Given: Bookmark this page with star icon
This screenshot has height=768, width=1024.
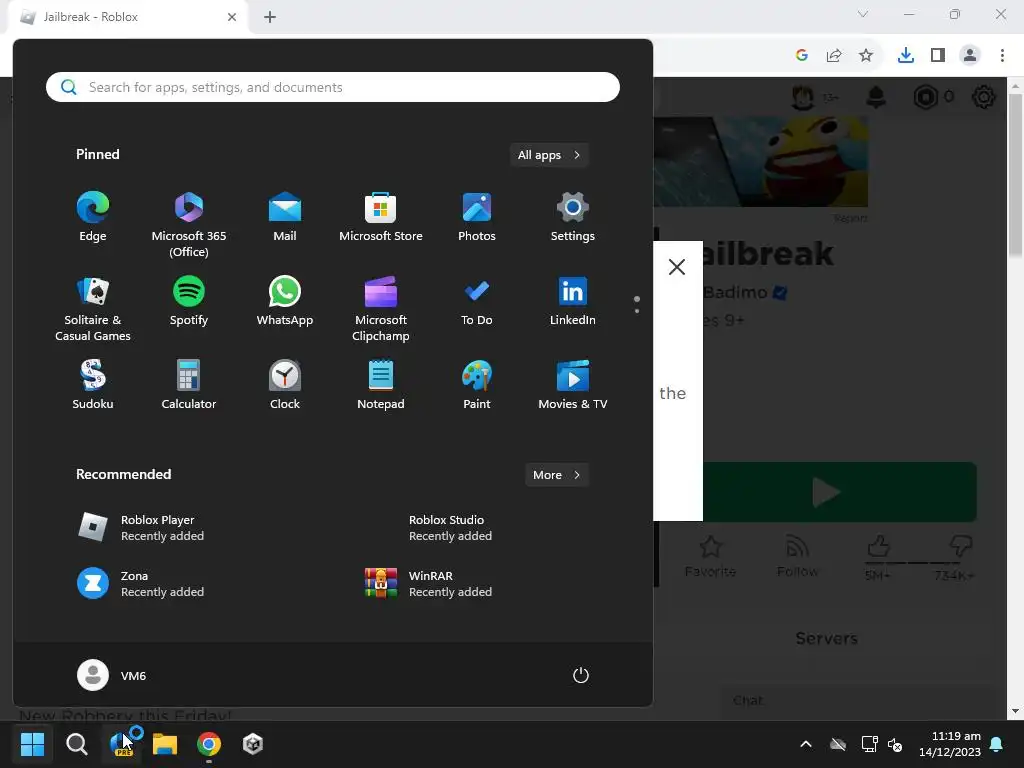Looking at the screenshot, I should tap(866, 56).
